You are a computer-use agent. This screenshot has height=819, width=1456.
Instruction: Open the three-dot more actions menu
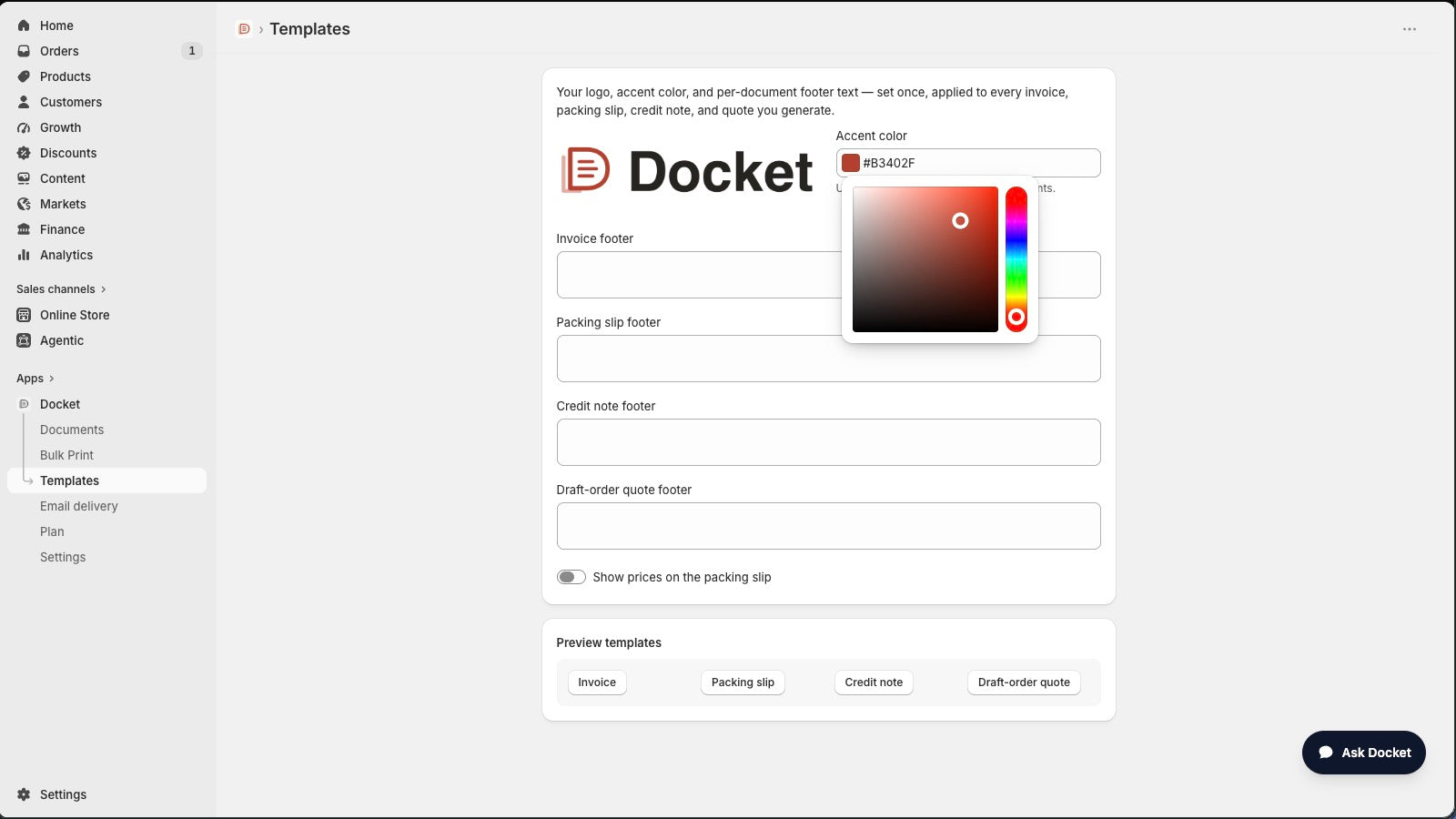coord(1410,29)
